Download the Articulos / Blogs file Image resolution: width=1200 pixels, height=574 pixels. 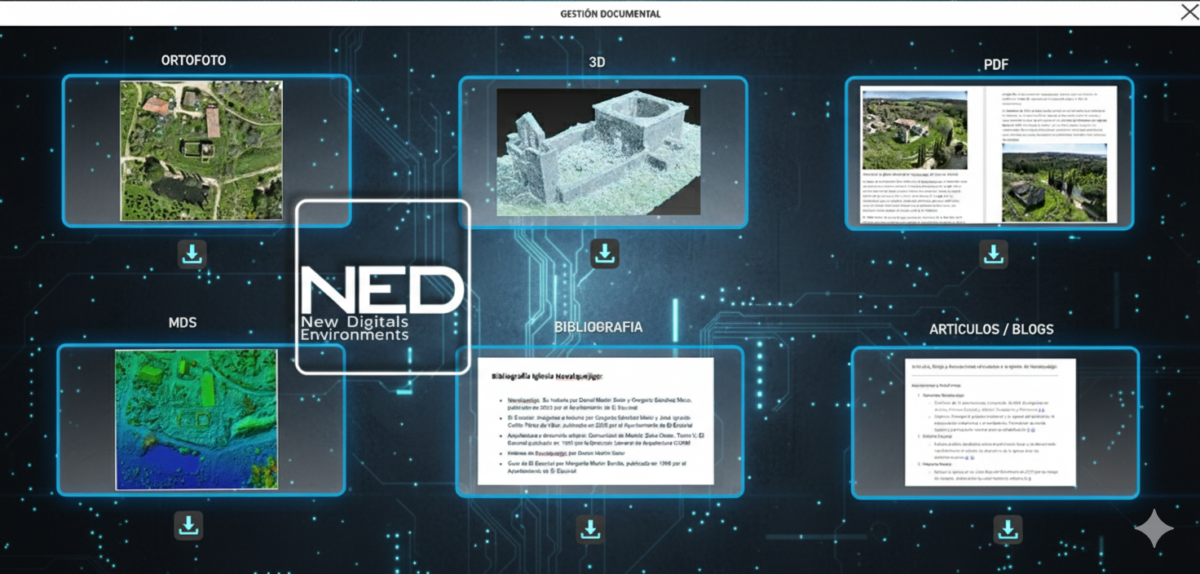1008,527
